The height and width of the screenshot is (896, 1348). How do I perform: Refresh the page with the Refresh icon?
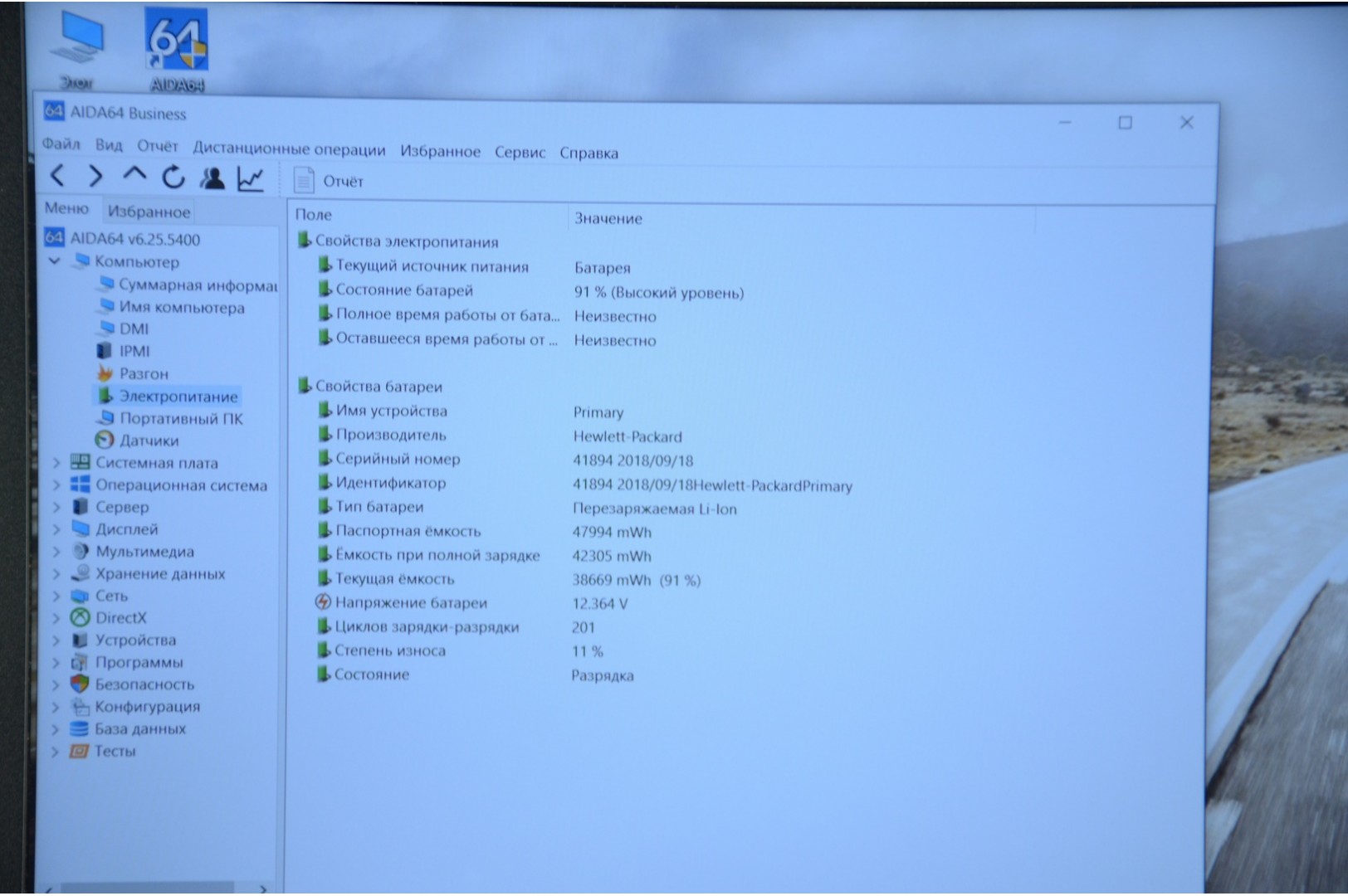[x=173, y=177]
